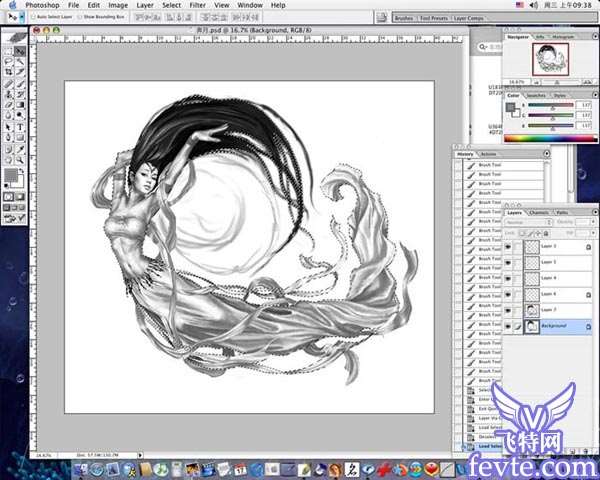Viewport: 600px width, 480px height.
Task: Select the Rectangular Marquee tool
Action: tap(9, 51)
